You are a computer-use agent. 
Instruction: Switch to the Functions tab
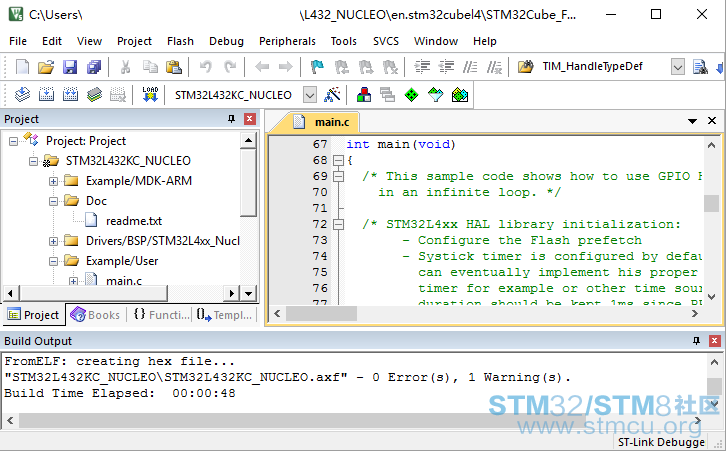[162, 315]
